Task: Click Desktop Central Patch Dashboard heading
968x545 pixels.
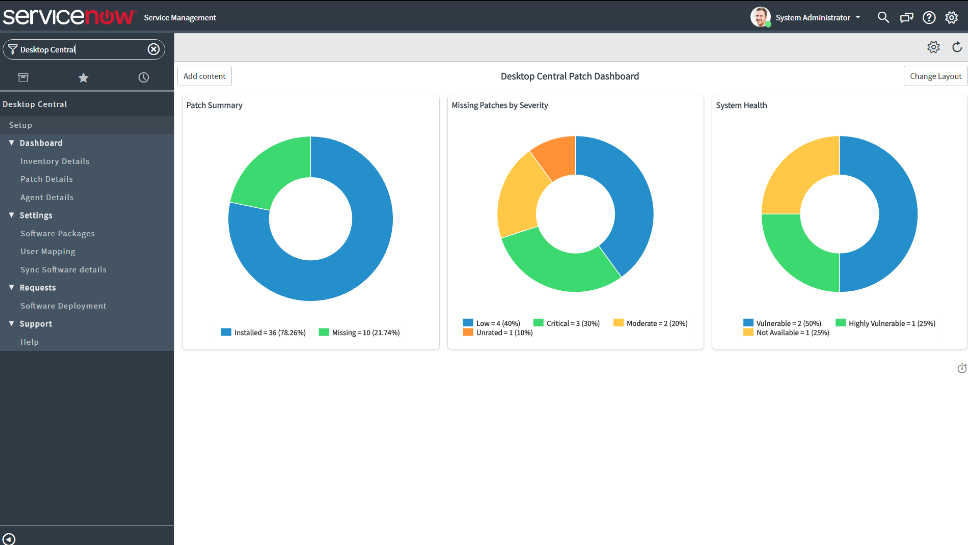Action: click(x=569, y=76)
